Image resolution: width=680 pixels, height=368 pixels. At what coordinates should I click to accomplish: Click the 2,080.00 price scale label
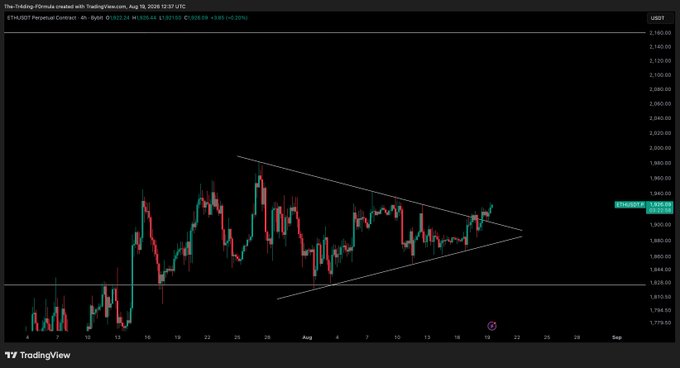coord(660,89)
